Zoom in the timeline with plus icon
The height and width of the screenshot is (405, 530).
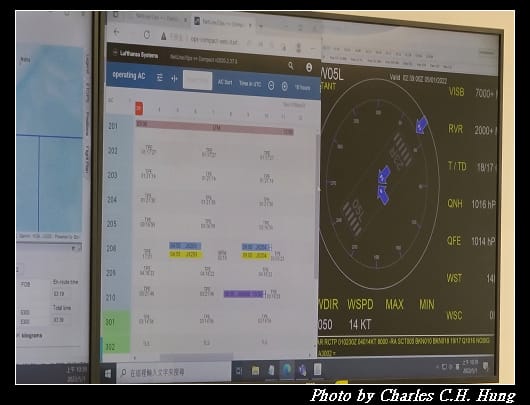point(285,86)
